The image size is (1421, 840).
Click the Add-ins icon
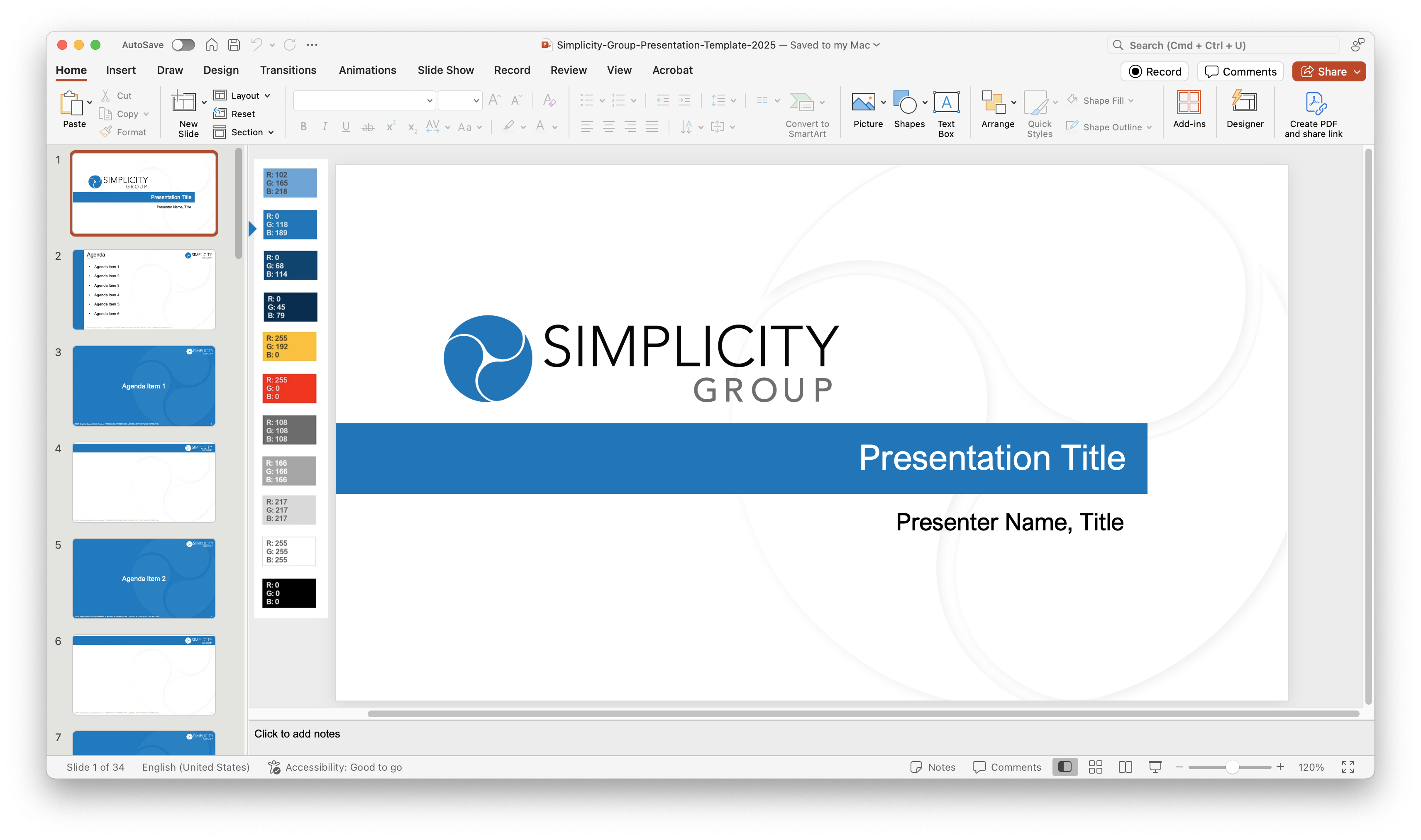click(1189, 103)
